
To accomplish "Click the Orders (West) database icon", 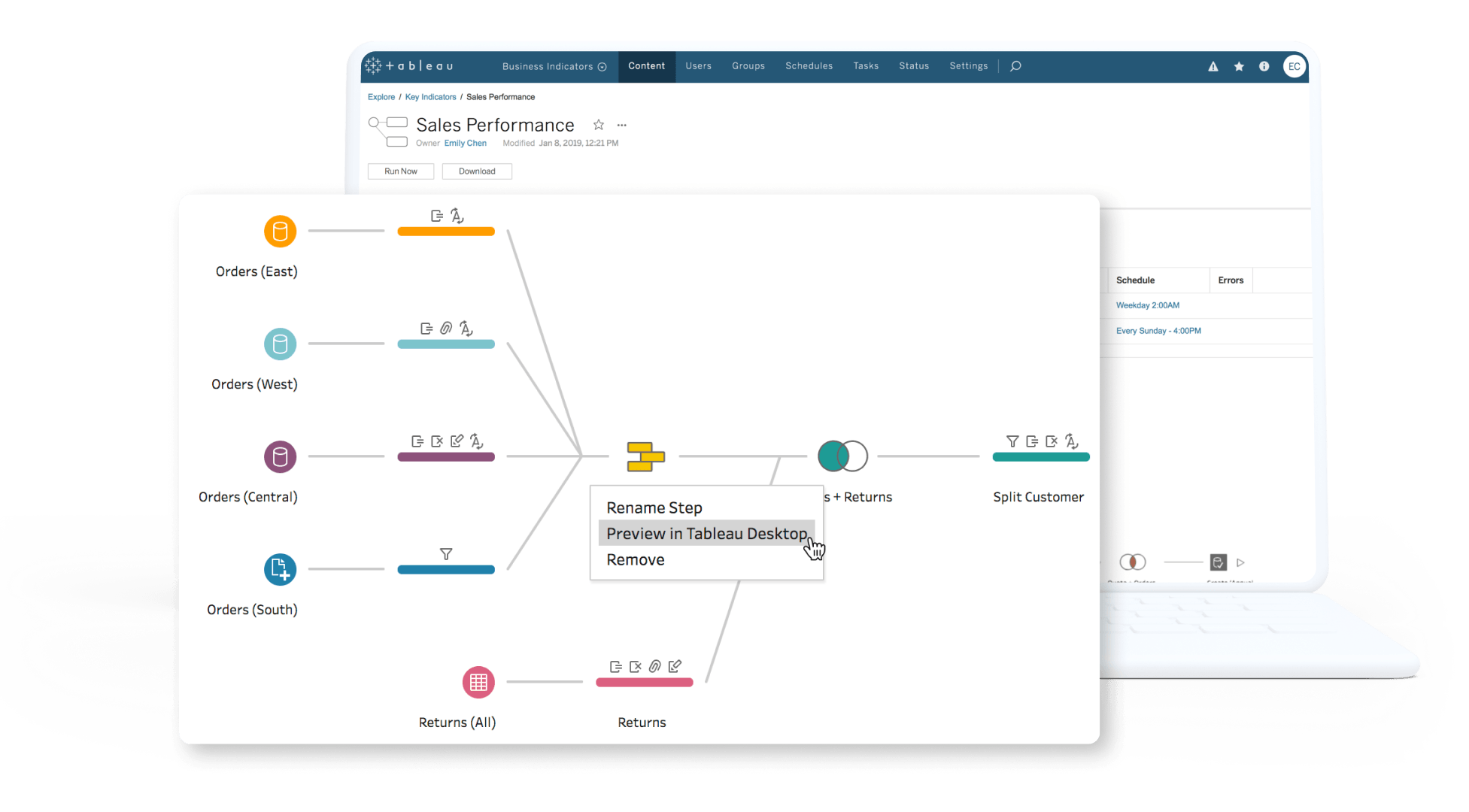I will coord(281,344).
